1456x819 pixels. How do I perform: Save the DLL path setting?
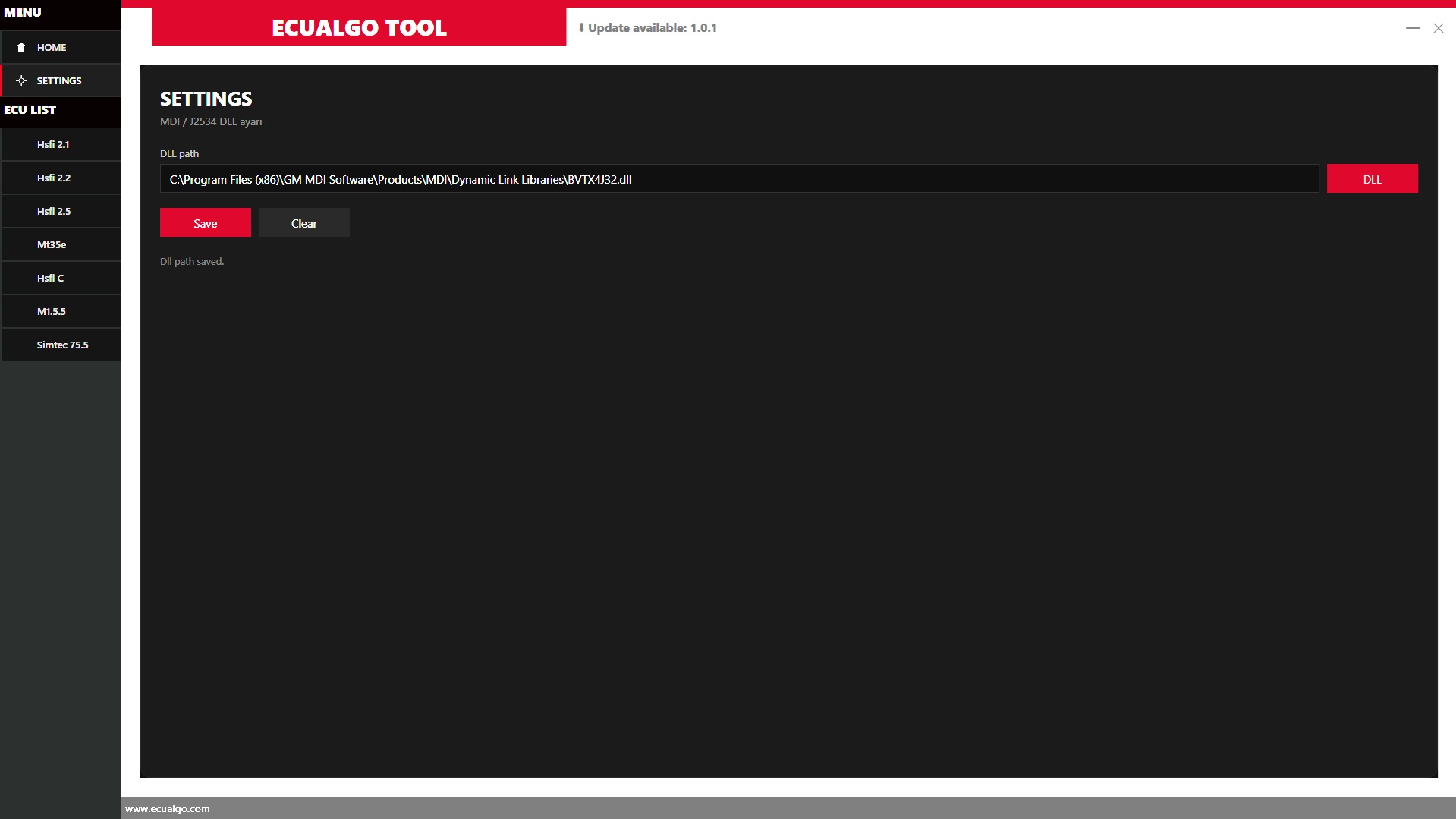(205, 222)
